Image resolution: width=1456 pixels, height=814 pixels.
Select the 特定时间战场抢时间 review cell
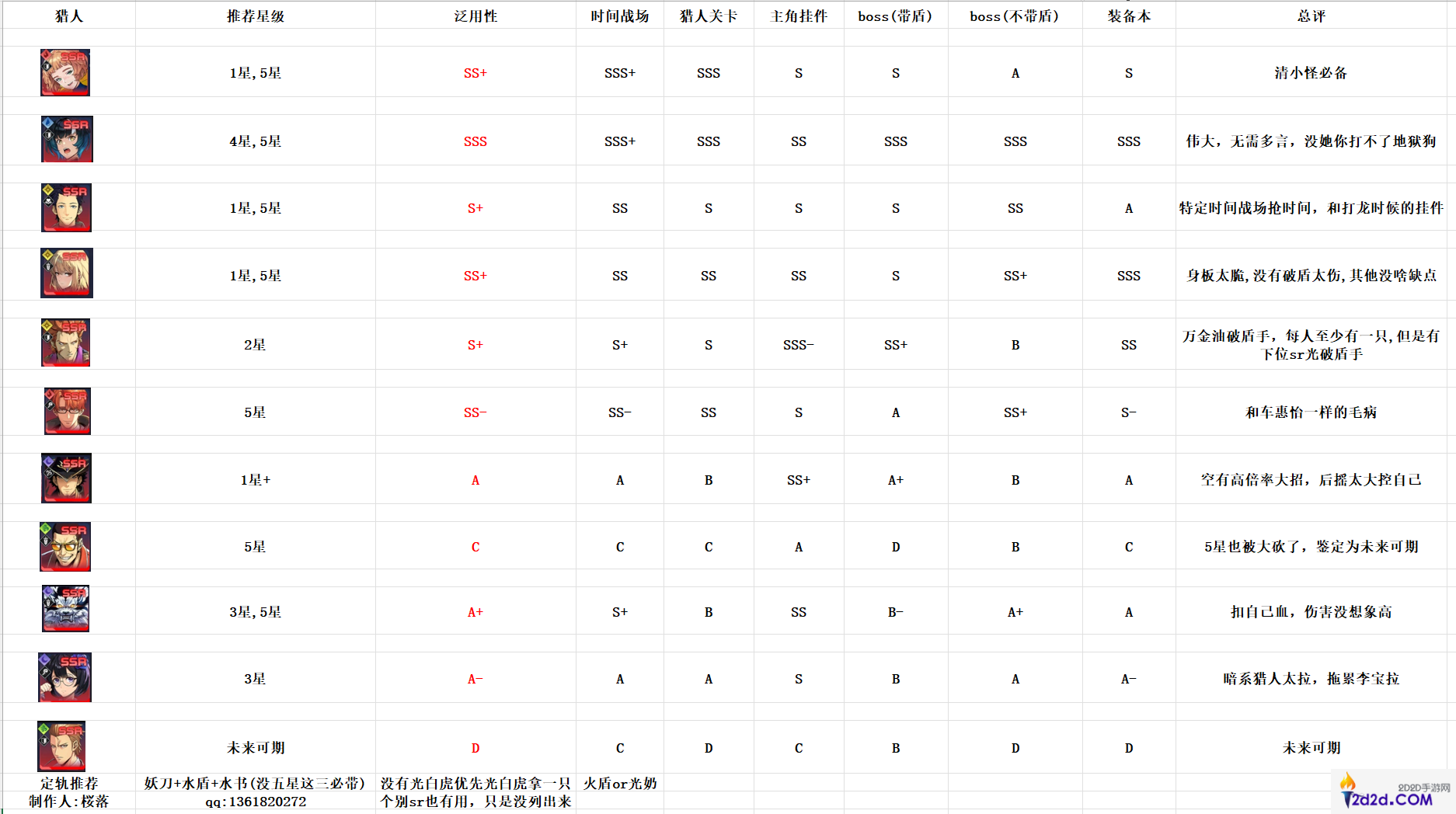click(x=1311, y=207)
